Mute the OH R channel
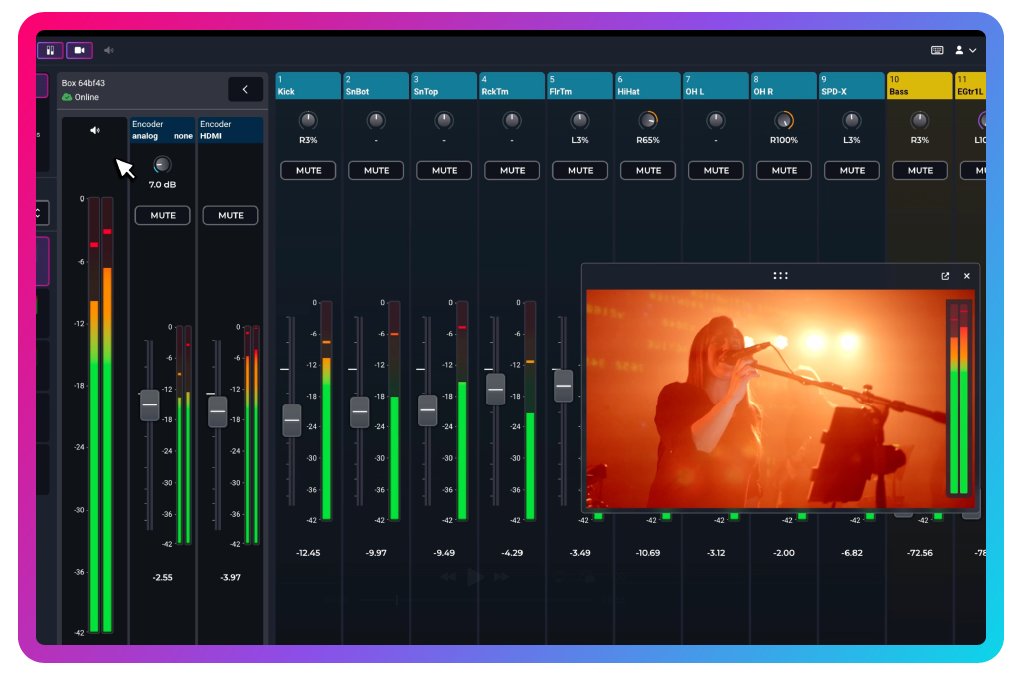Image resolution: width=1024 pixels, height=675 pixels. tap(784, 171)
